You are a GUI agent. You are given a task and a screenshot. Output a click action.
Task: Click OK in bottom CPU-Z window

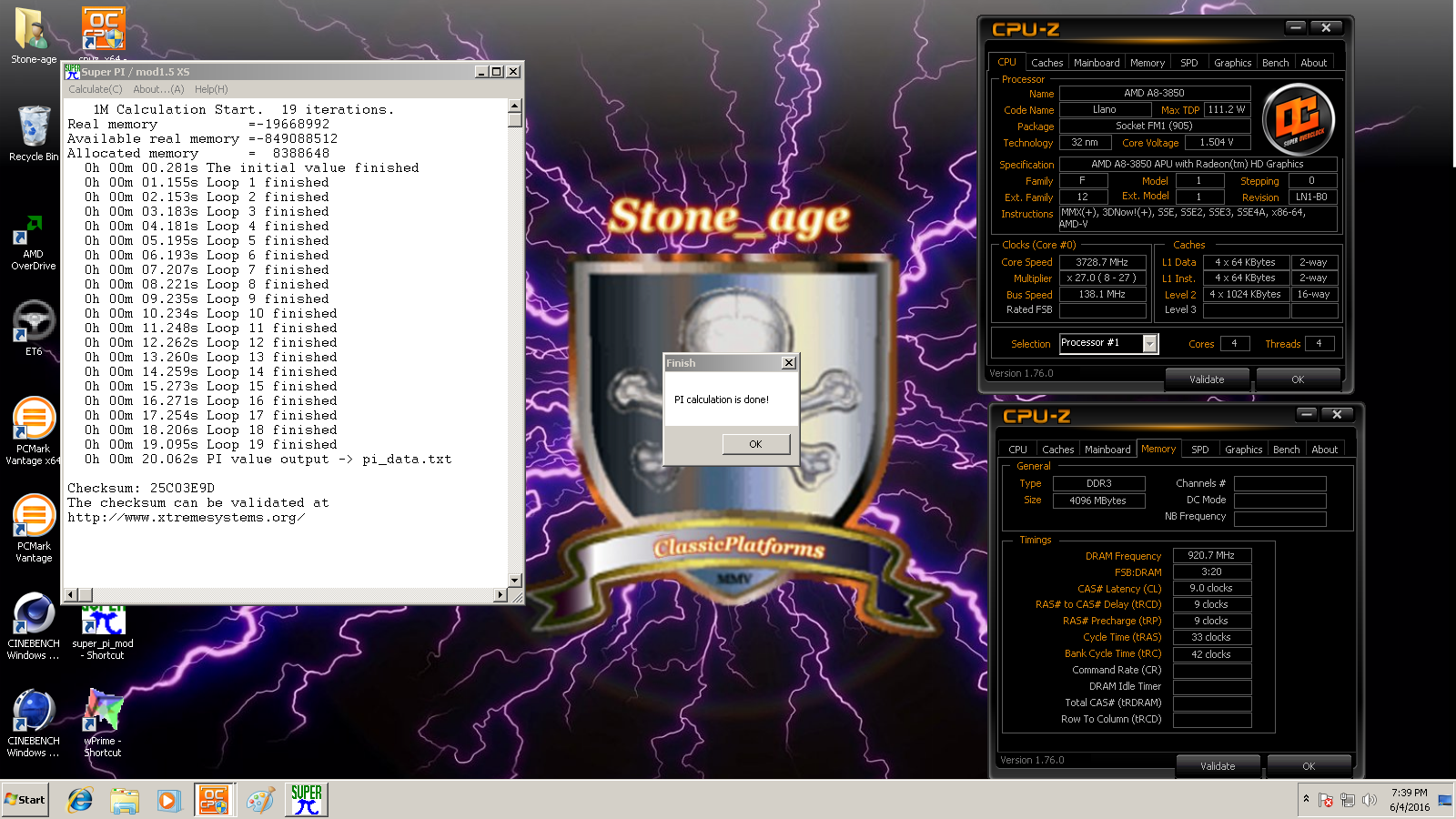pos(1309,766)
